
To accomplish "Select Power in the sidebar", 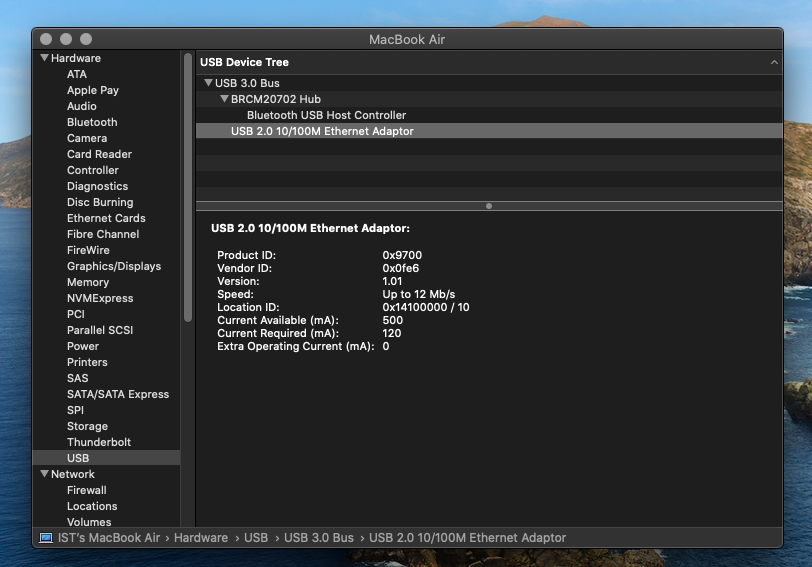I will pos(83,346).
